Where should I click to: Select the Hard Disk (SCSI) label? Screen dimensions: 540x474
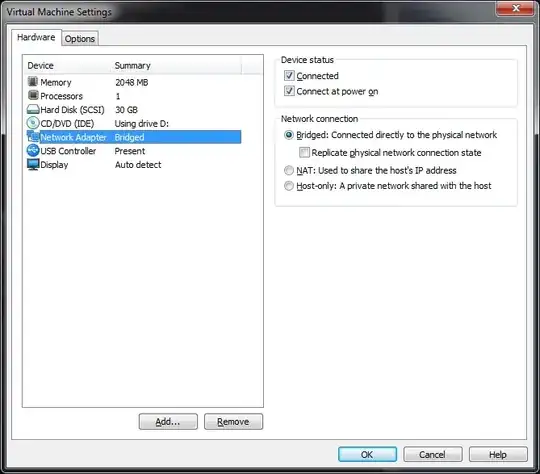[72, 110]
